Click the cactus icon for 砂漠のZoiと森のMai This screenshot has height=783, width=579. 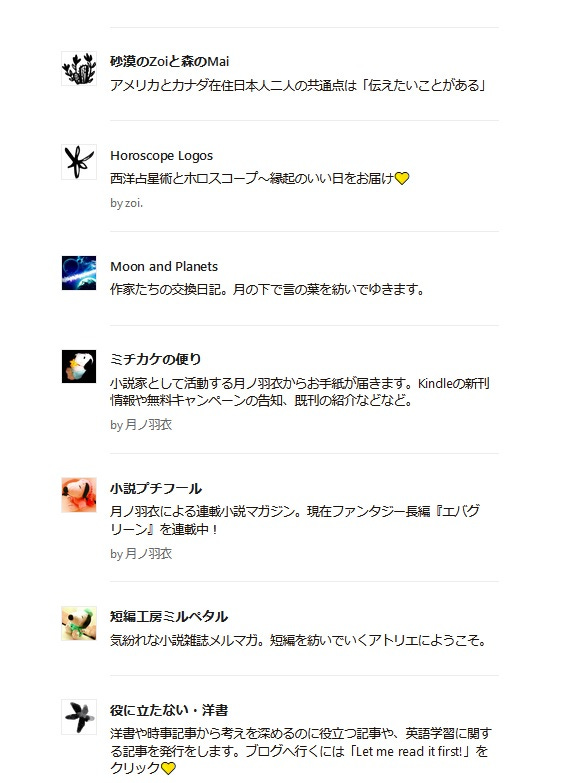tap(79, 68)
